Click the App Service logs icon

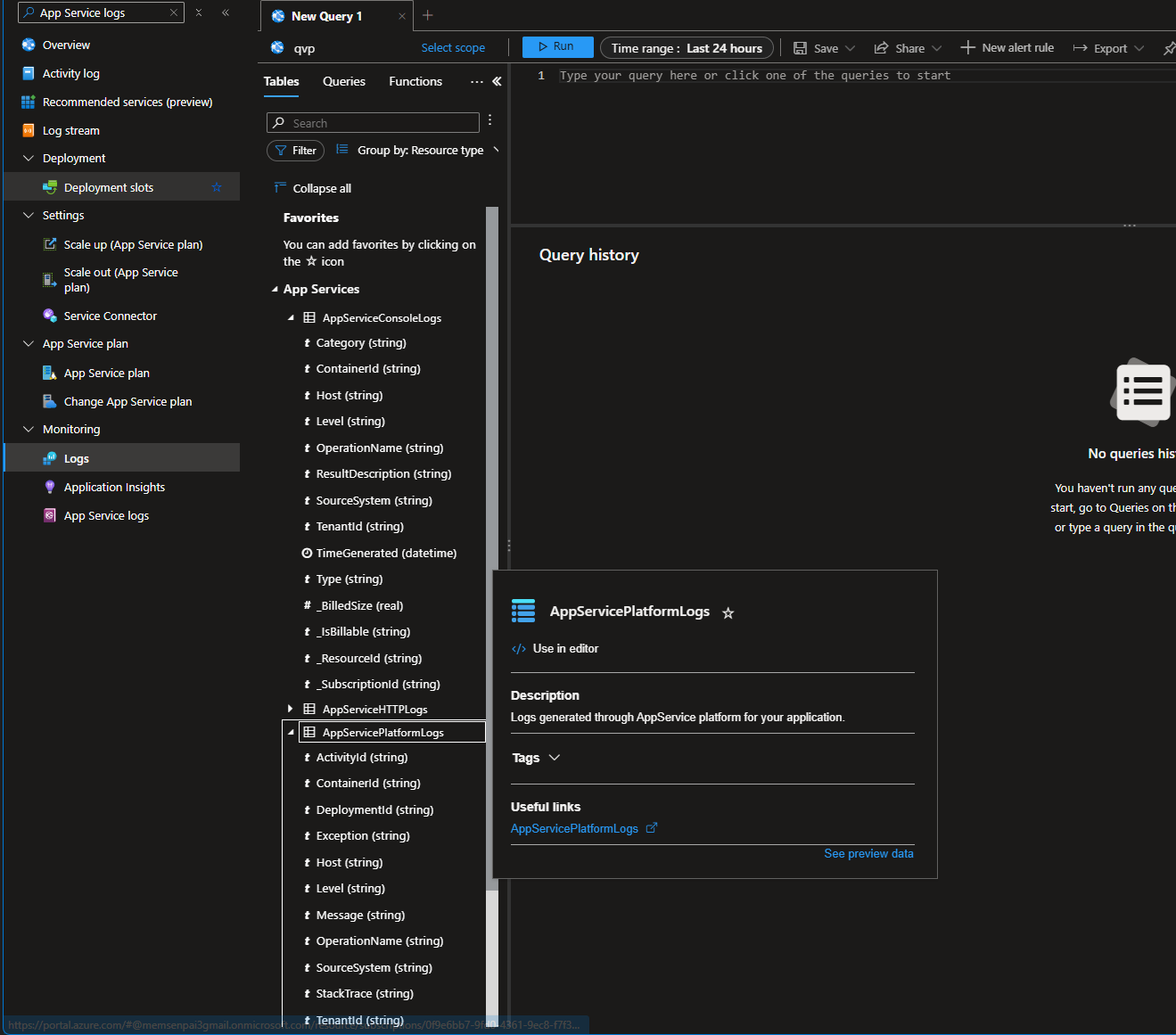50,515
